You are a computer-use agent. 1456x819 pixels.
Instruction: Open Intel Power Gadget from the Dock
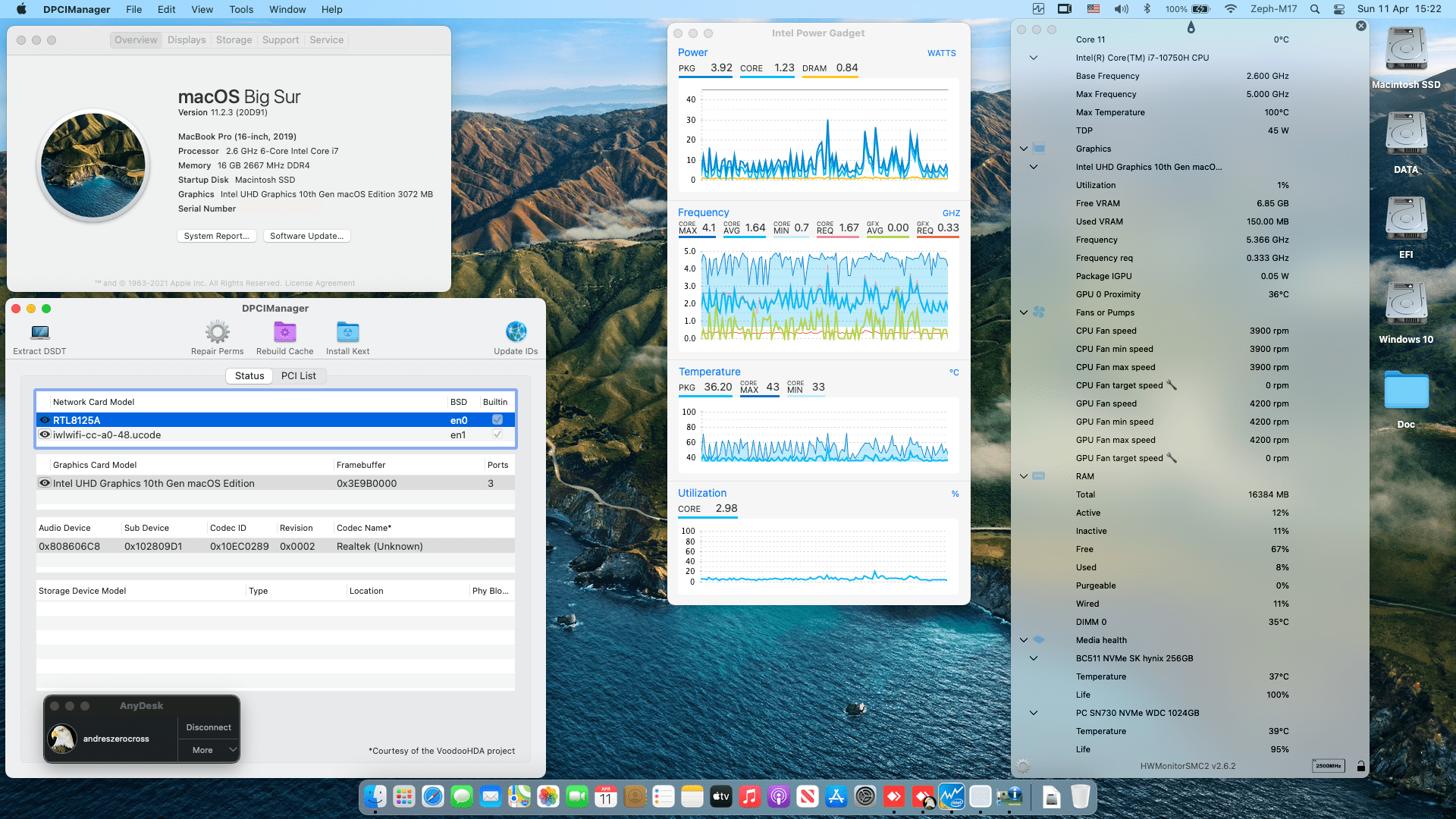(x=952, y=796)
